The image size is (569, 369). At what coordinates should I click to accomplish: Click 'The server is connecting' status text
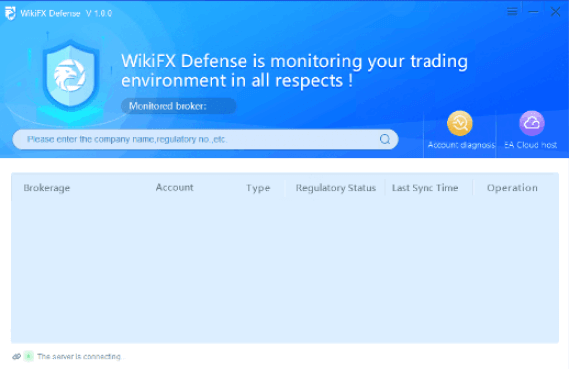point(79,357)
